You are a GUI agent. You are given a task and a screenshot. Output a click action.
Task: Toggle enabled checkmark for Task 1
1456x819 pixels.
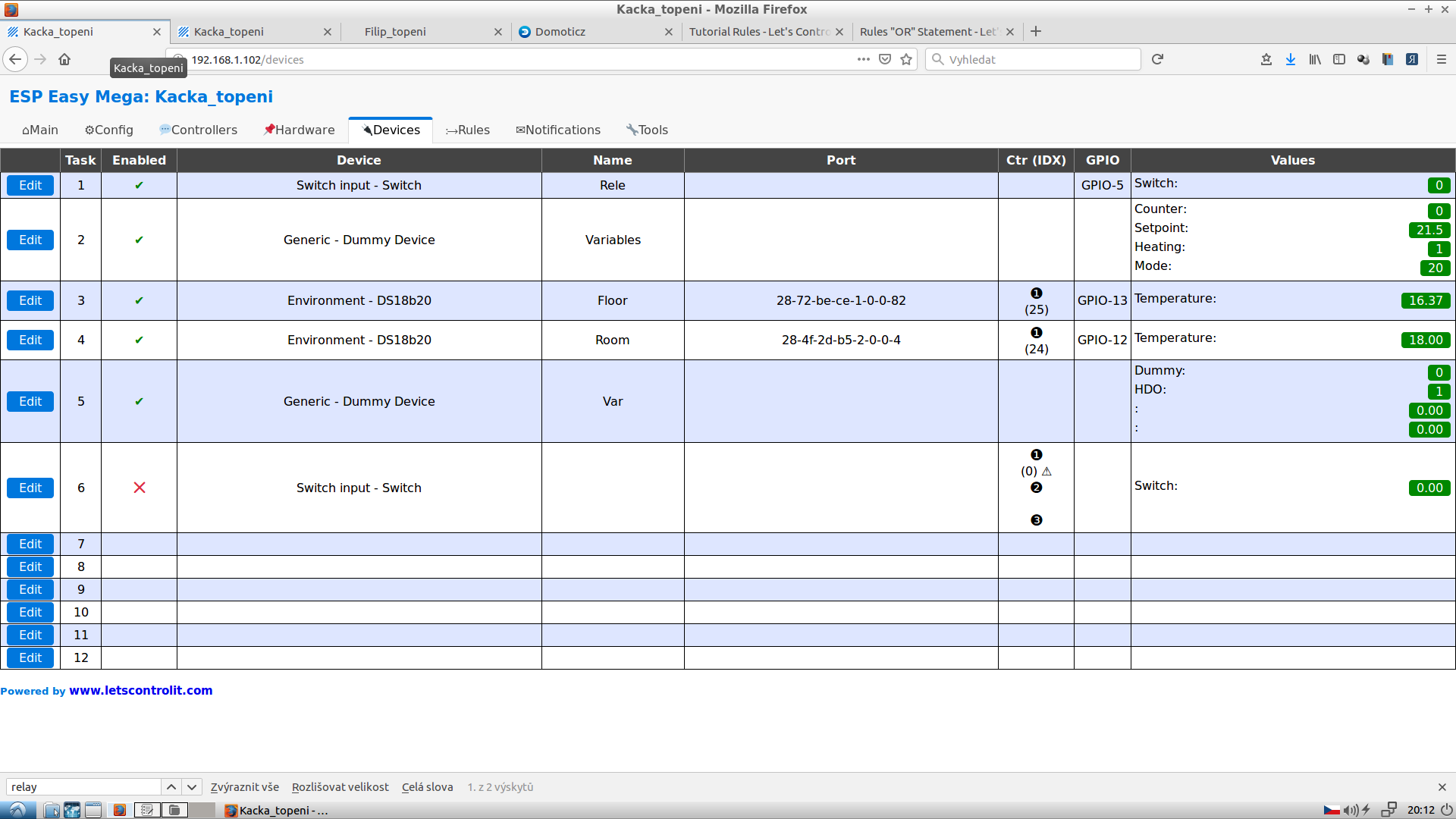point(139,184)
